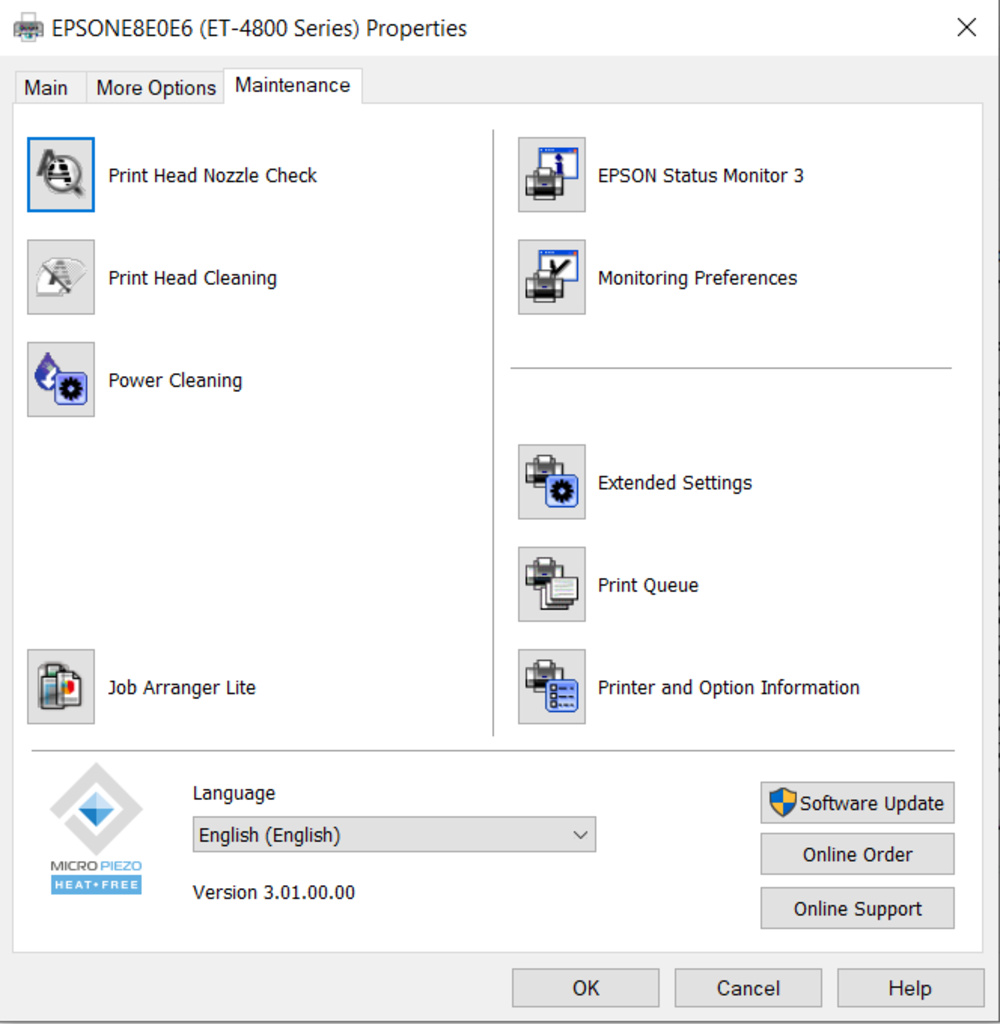Image resolution: width=1000 pixels, height=1024 pixels.
Task: View the Print Queue icon
Action: pyautogui.click(x=551, y=585)
